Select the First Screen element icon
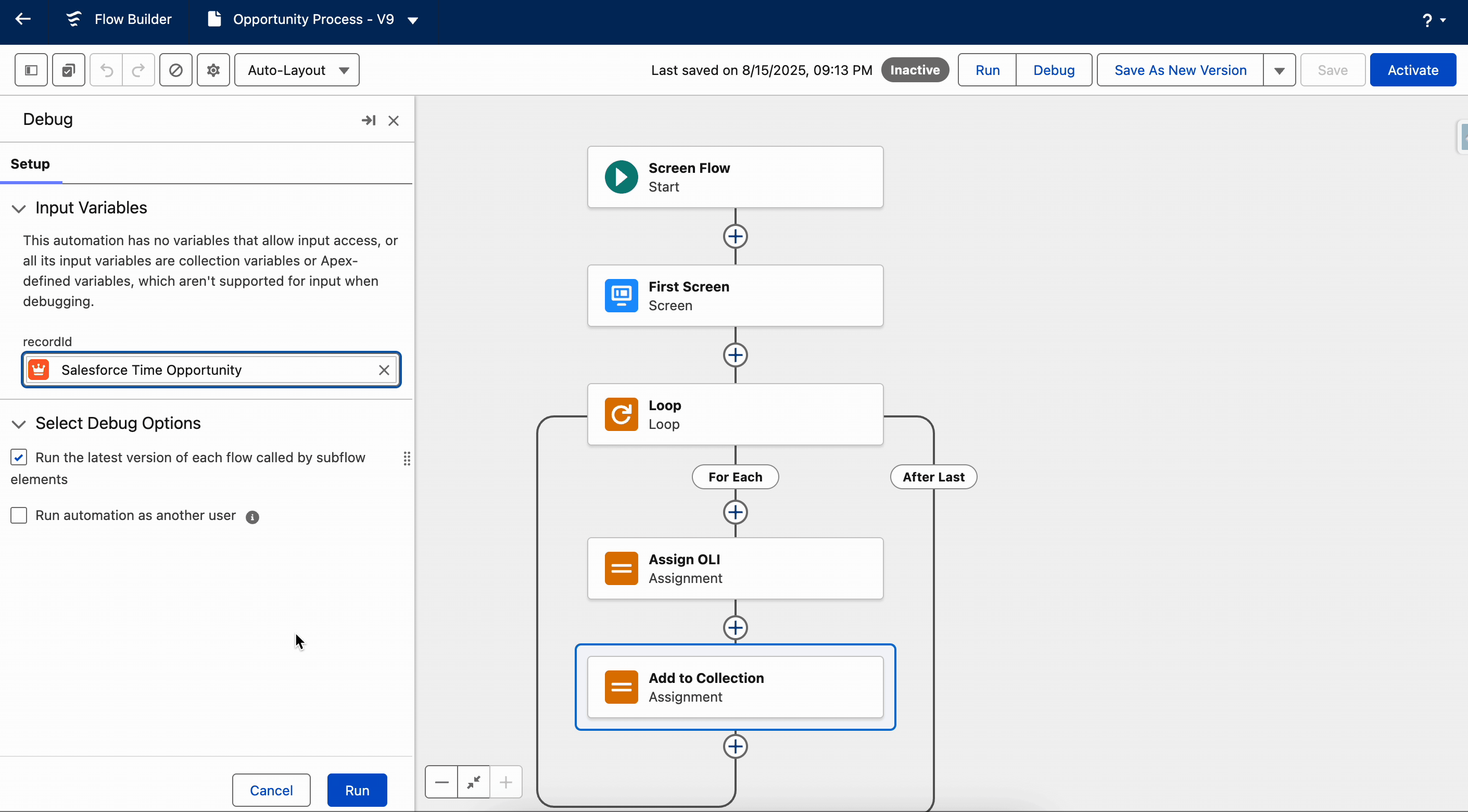This screenshot has height=812, width=1468. (x=621, y=296)
